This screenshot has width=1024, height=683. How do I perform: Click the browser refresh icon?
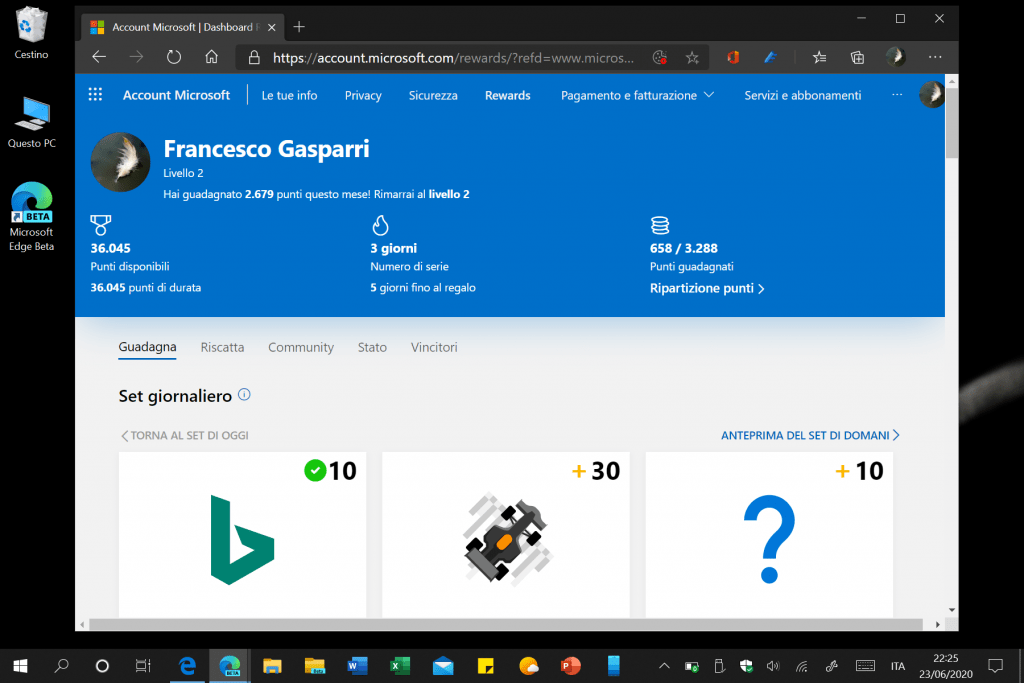click(x=174, y=58)
